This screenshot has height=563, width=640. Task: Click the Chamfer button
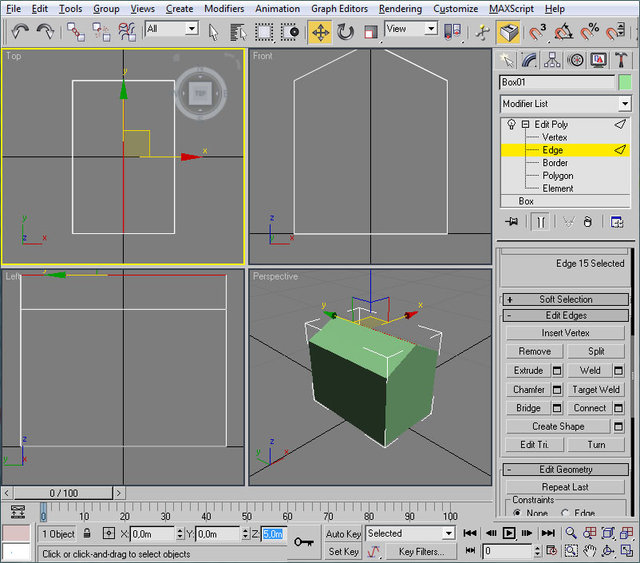(529, 389)
